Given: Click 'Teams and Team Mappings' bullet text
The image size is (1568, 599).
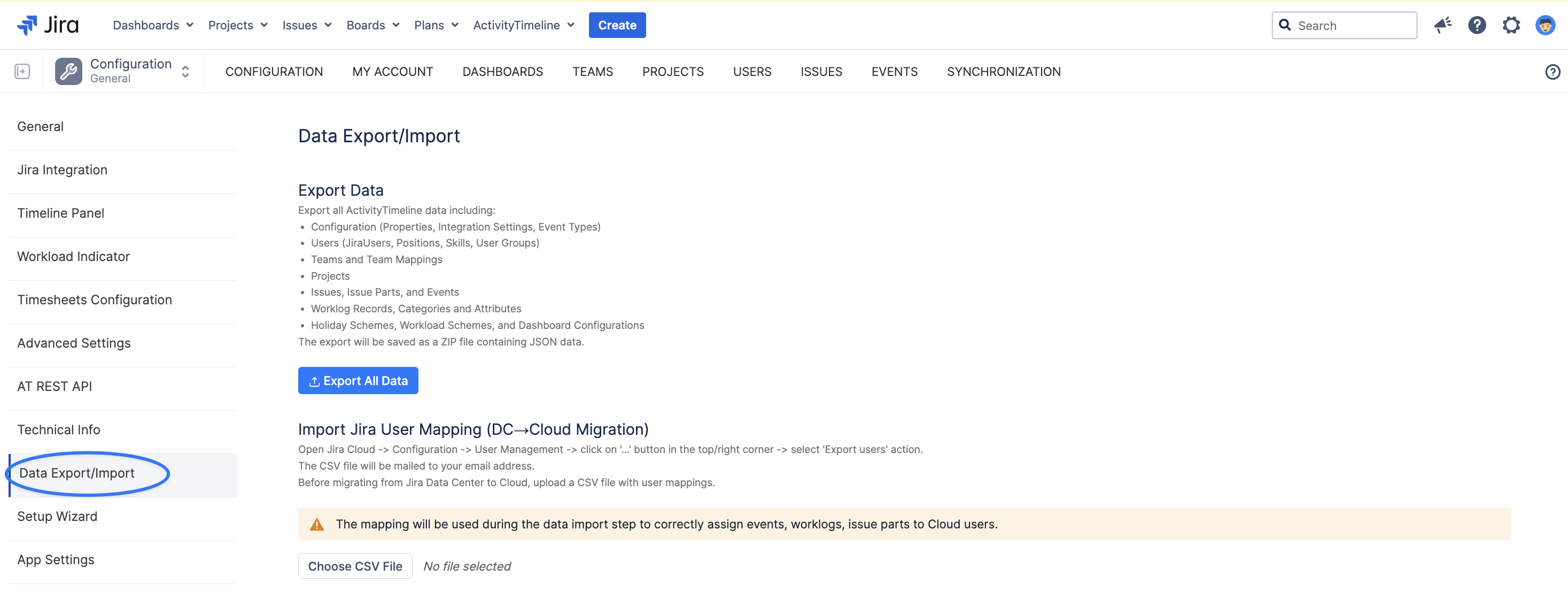Looking at the screenshot, I should click(376, 259).
